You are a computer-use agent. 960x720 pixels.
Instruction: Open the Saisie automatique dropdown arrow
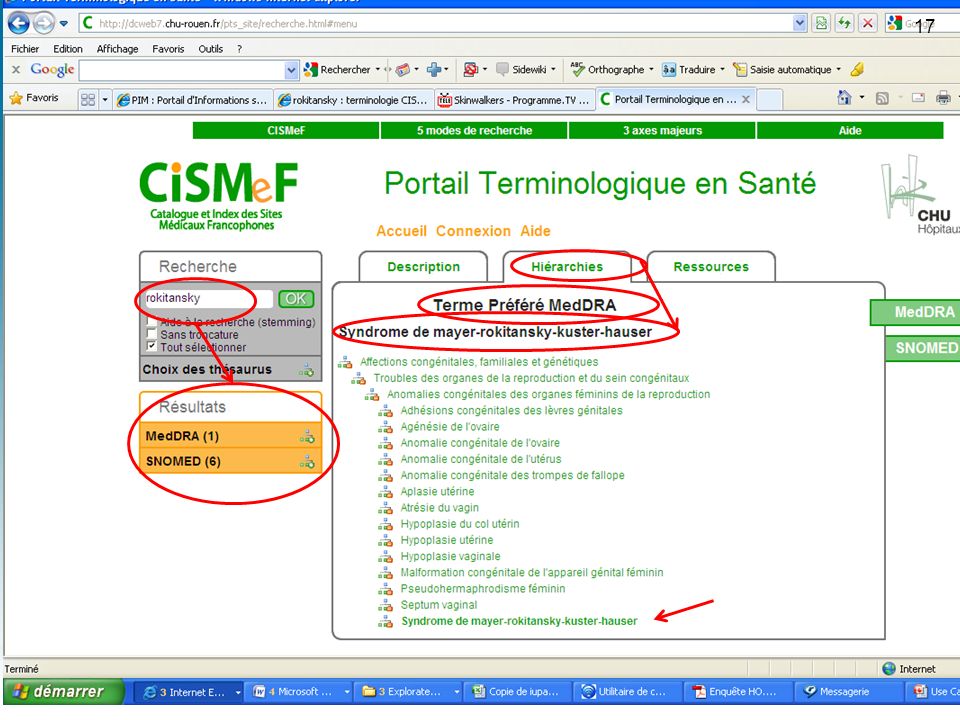pos(839,70)
